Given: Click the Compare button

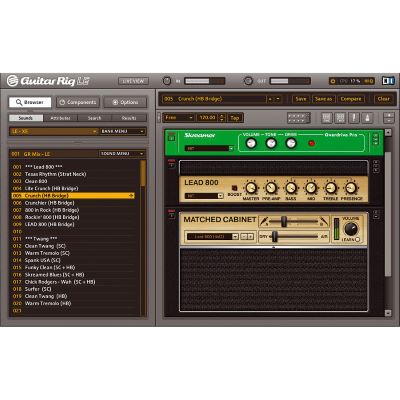Looking at the screenshot, I should (x=351, y=99).
